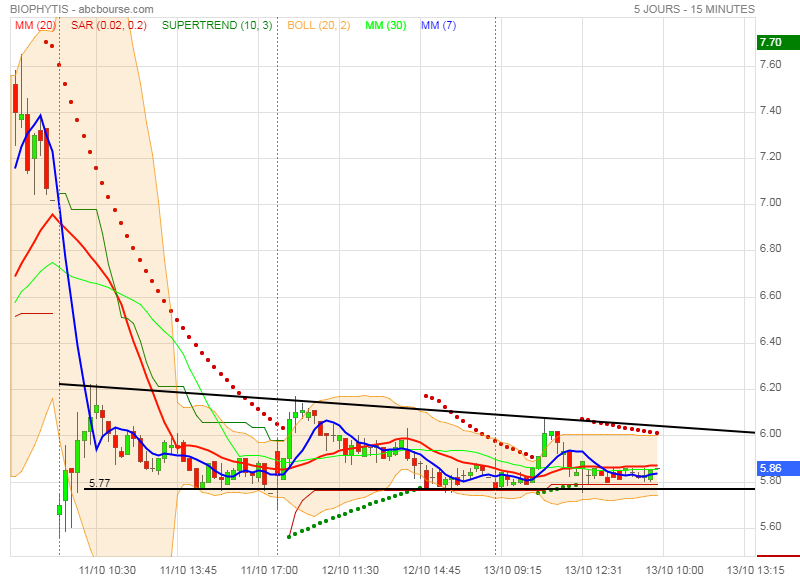800x580 pixels.
Task: Click the 7.40 price axis value
Action: coord(770,110)
